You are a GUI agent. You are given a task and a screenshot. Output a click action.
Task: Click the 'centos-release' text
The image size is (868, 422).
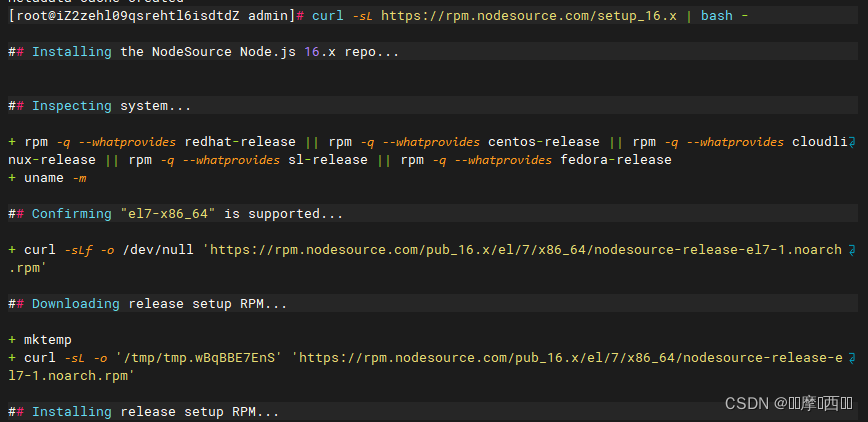[x=544, y=142]
